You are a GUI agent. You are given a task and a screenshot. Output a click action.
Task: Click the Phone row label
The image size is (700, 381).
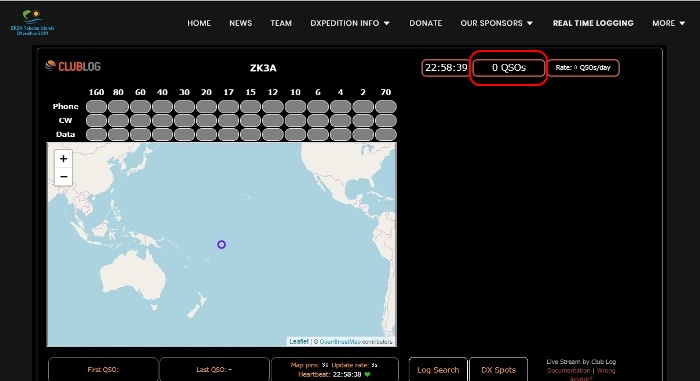(x=65, y=106)
